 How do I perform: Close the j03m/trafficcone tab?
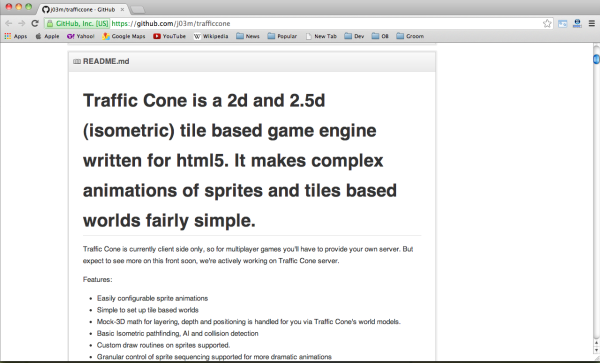(122, 10)
